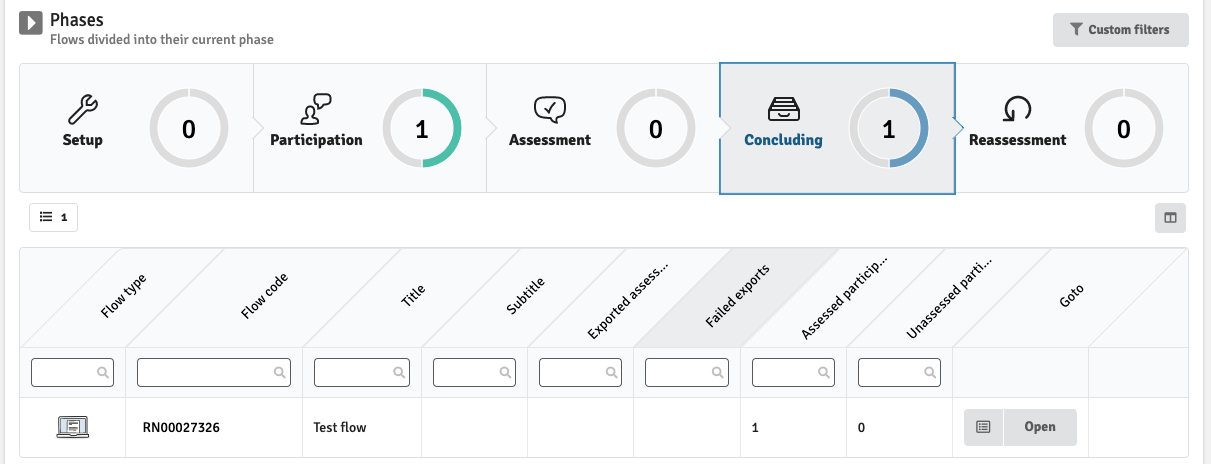Screen dimensions: 1211x464
Task: Open the Test flow row
Action: [1040, 427]
